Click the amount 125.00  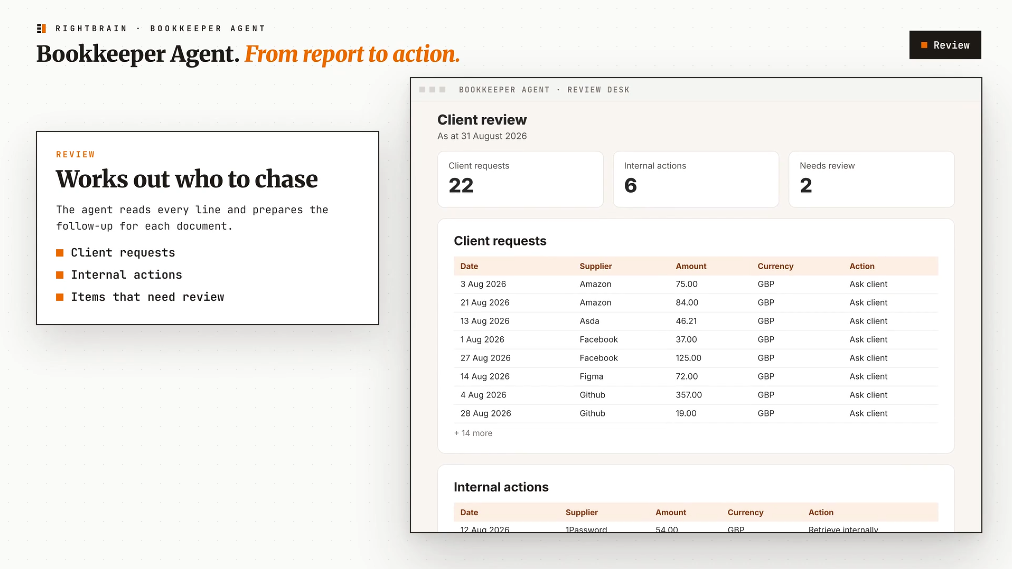[x=688, y=358]
